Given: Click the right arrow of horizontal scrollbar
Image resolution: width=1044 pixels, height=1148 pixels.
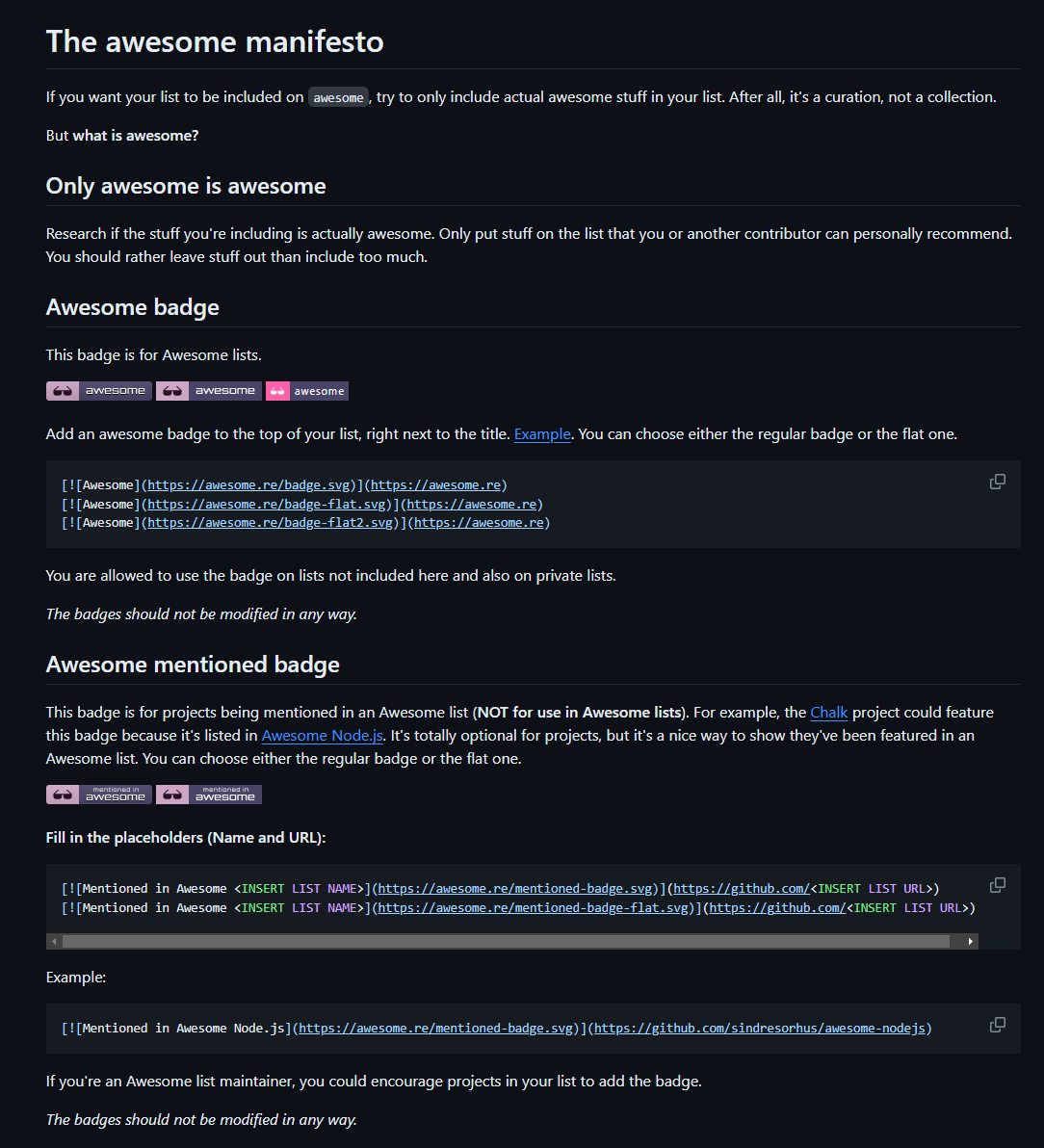Looking at the screenshot, I should point(970,942).
